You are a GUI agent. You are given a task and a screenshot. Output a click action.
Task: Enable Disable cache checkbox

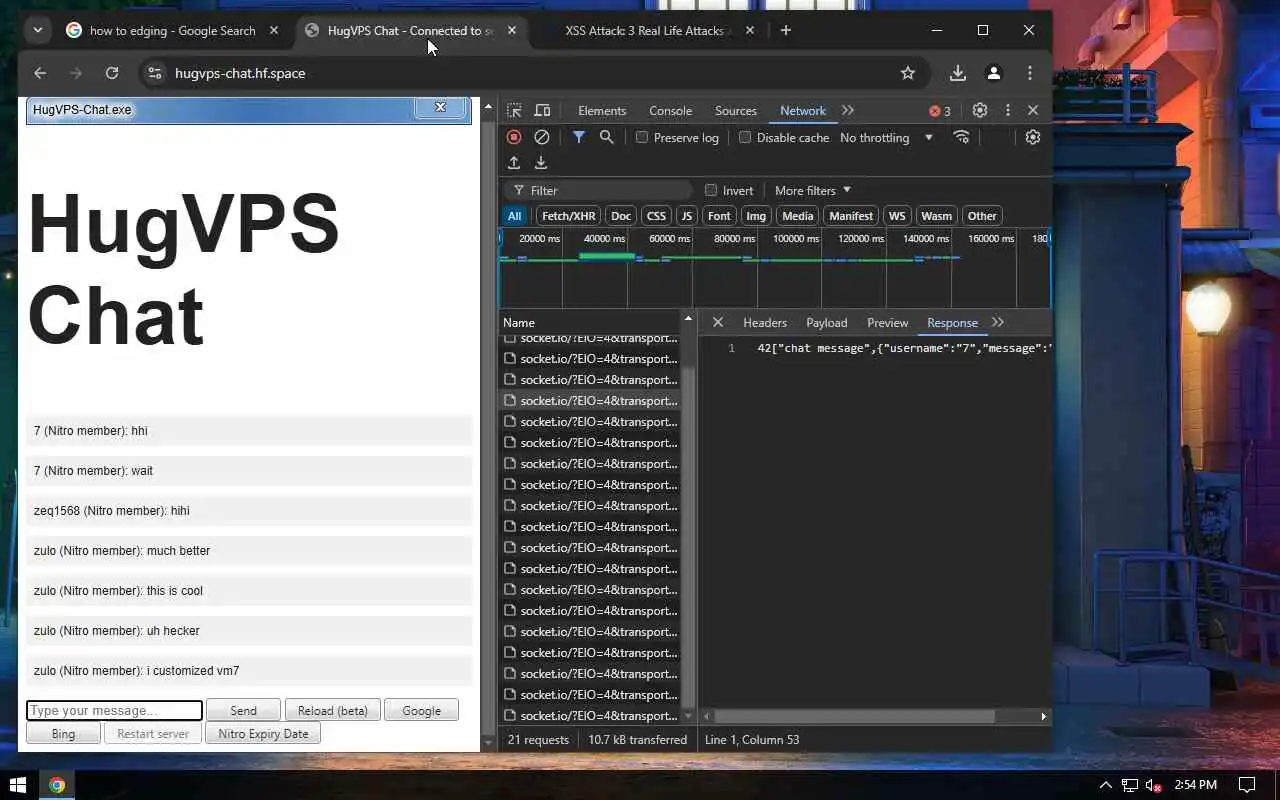745,137
